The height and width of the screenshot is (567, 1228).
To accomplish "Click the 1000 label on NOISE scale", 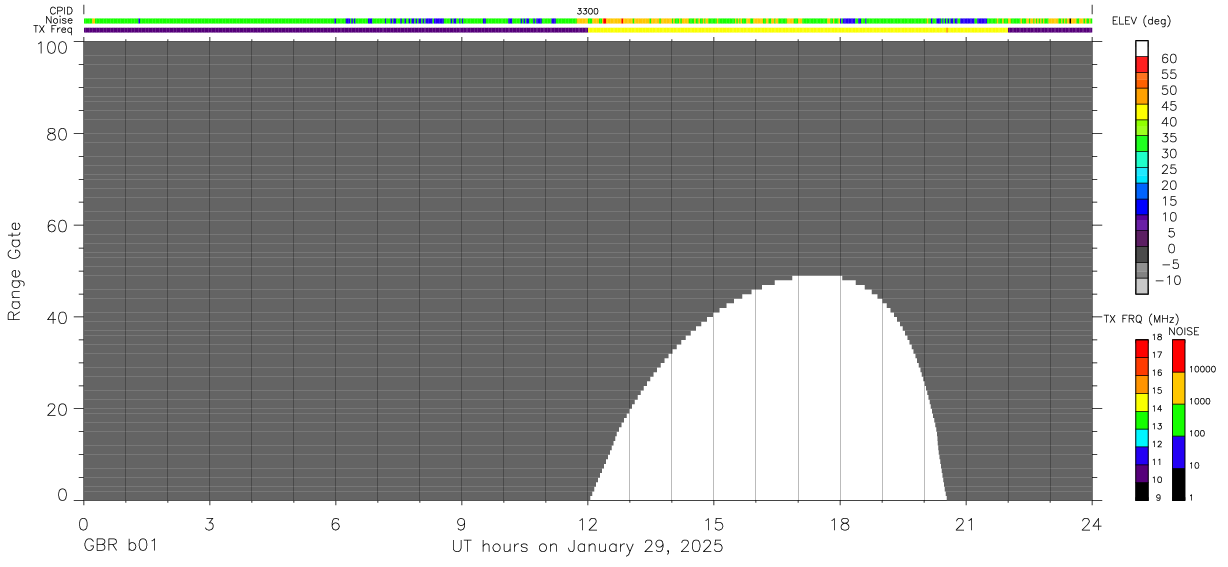I will [x=1200, y=401].
